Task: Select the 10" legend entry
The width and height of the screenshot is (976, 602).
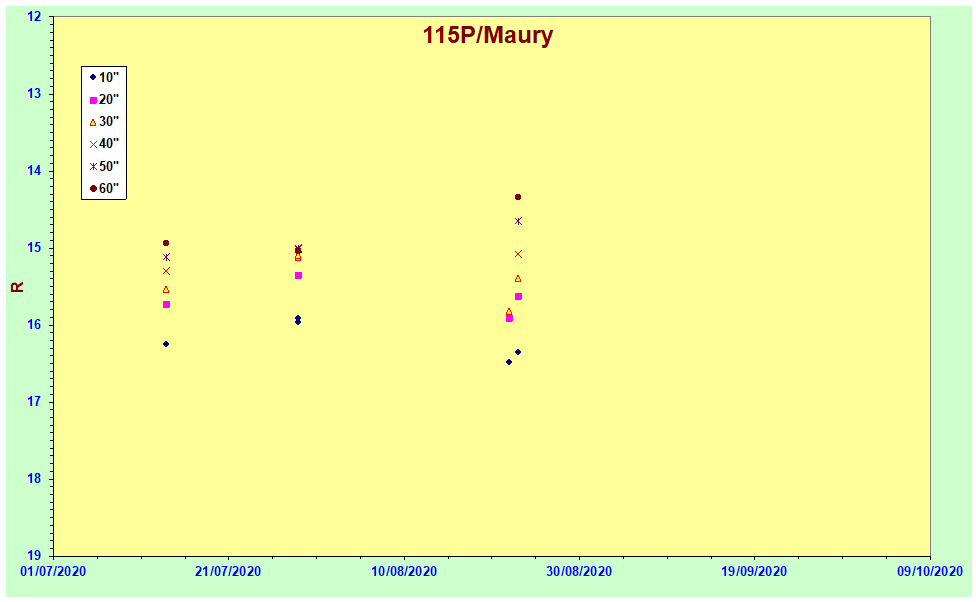Action: [x=104, y=77]
